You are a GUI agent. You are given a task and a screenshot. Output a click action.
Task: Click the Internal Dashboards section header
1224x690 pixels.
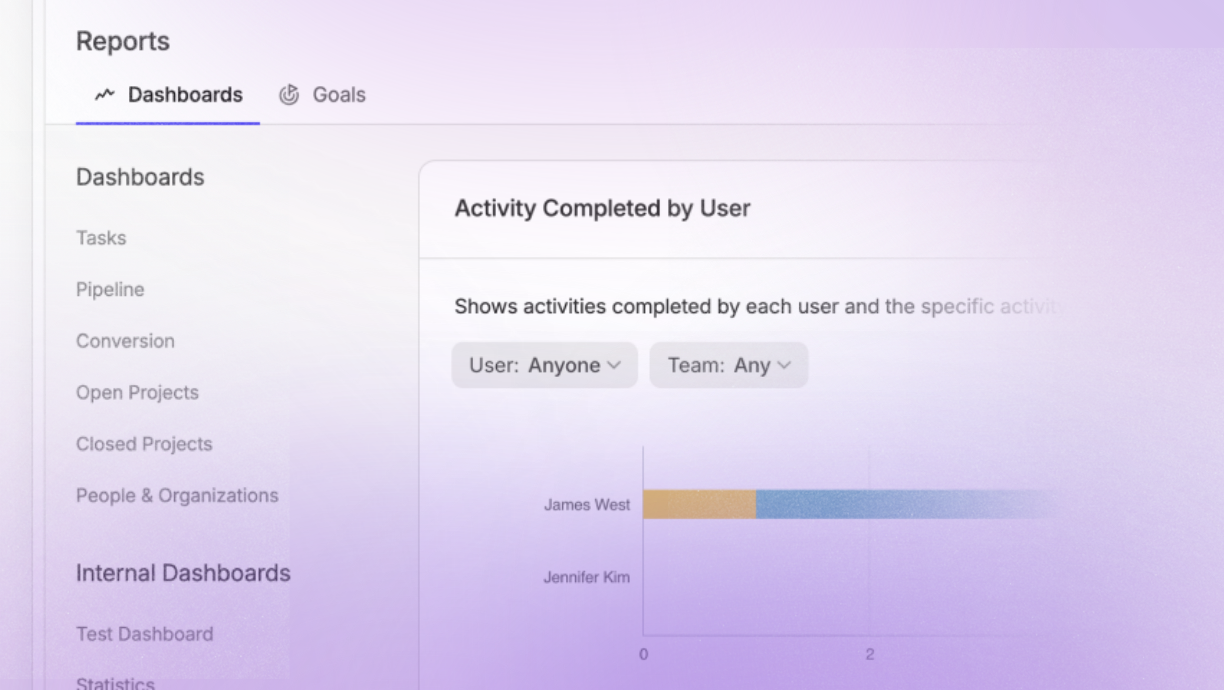[x=183, y=573]
